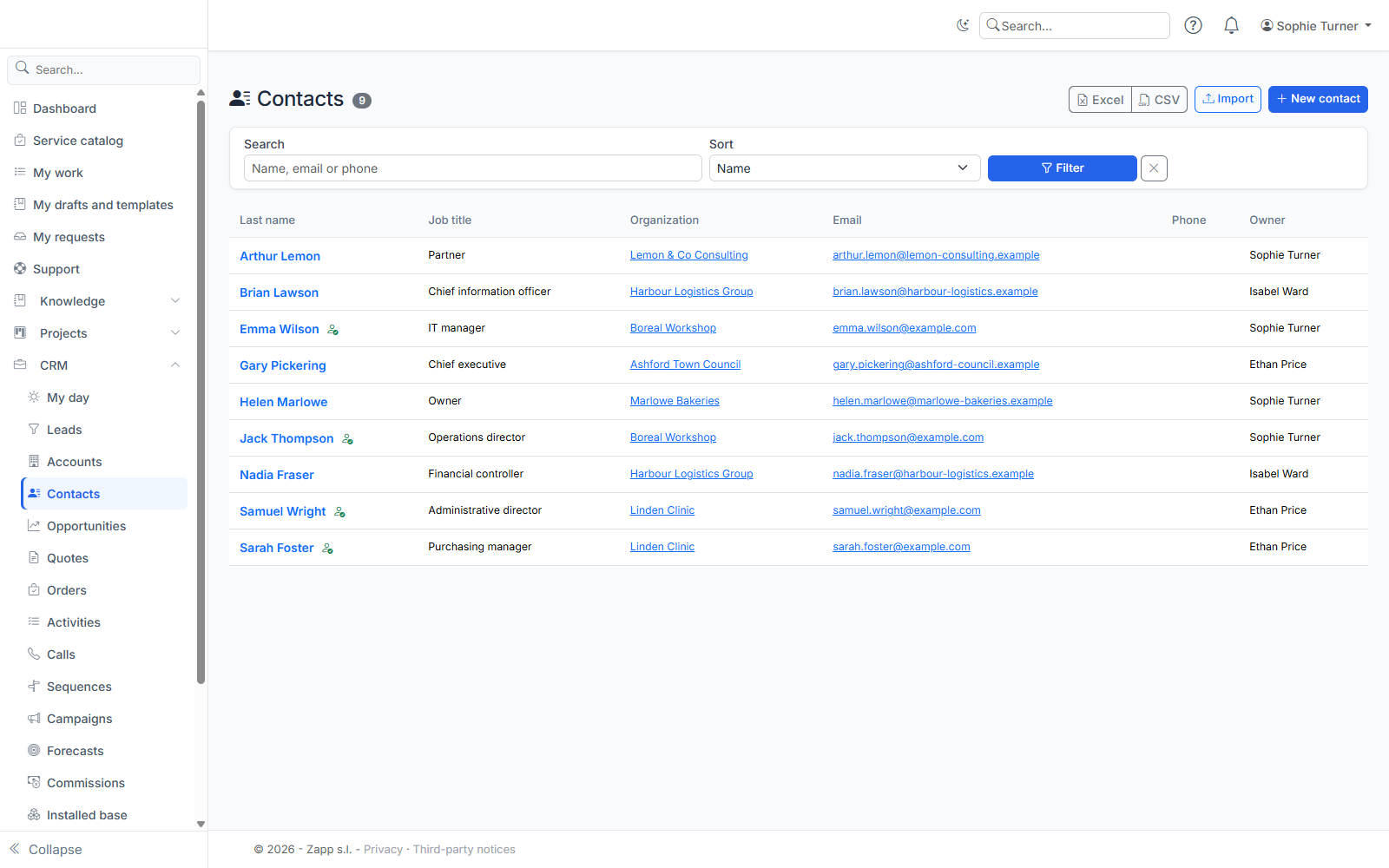Export contacts to Excel
This screenshot has height=868, width=1389.
point(1100,100)
